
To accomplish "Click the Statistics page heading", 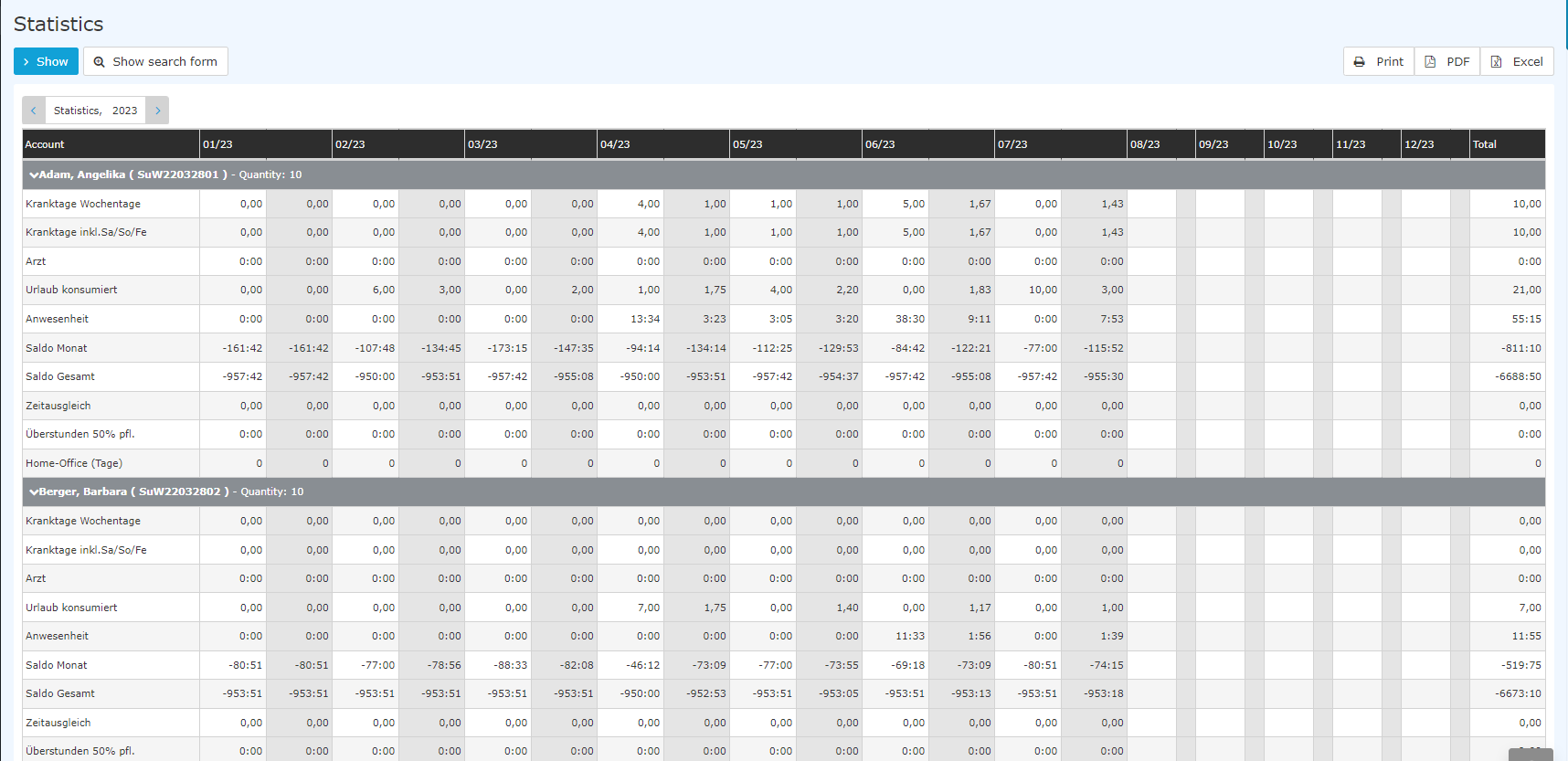I will pos(58,25).
